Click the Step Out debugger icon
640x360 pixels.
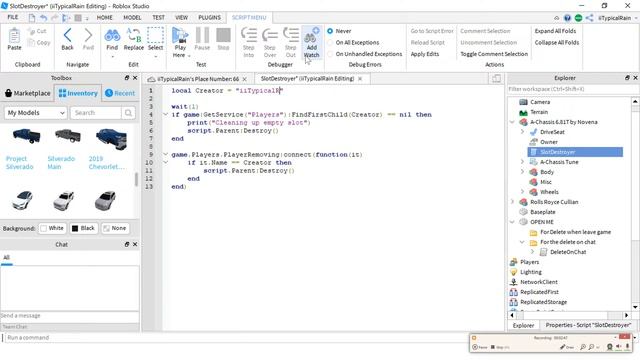(x=291, y=35)
